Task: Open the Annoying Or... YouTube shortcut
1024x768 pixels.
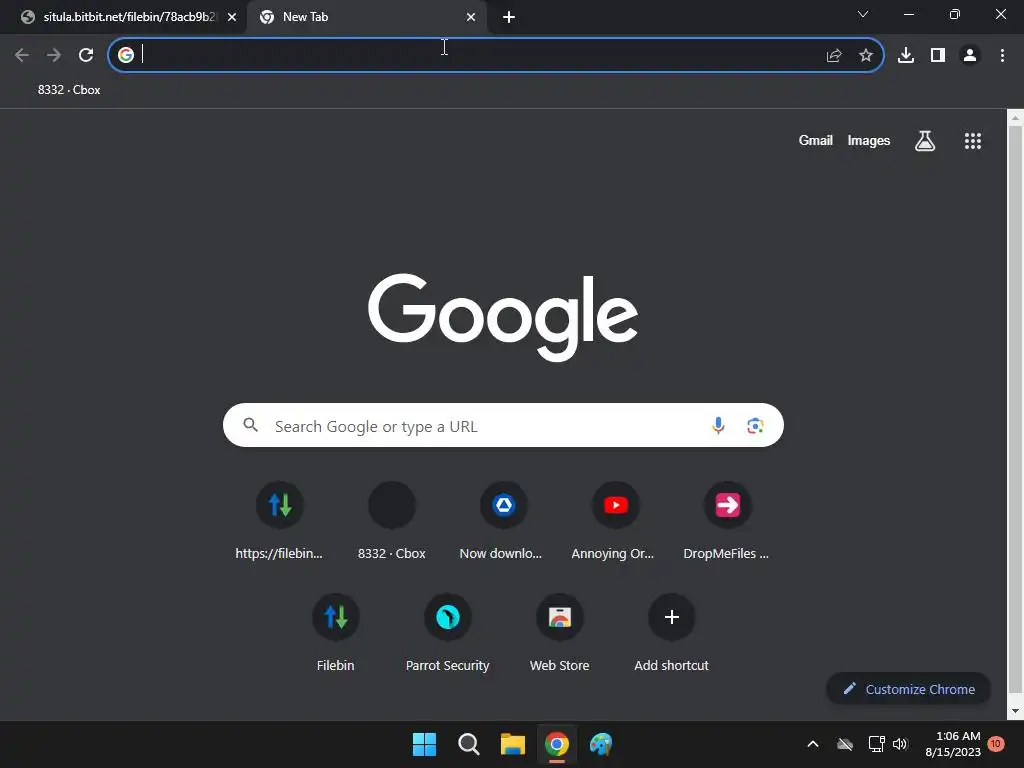Action: point(615,520)
